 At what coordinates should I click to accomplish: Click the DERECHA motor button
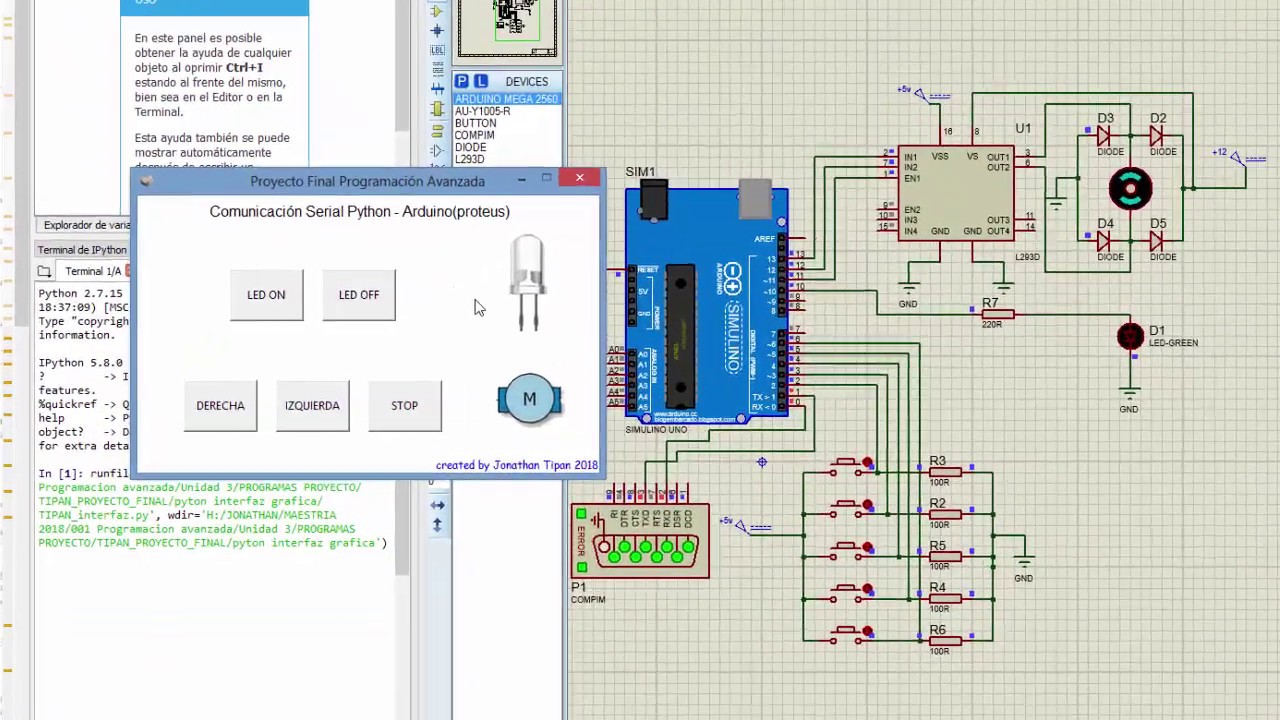coord(220,406)
